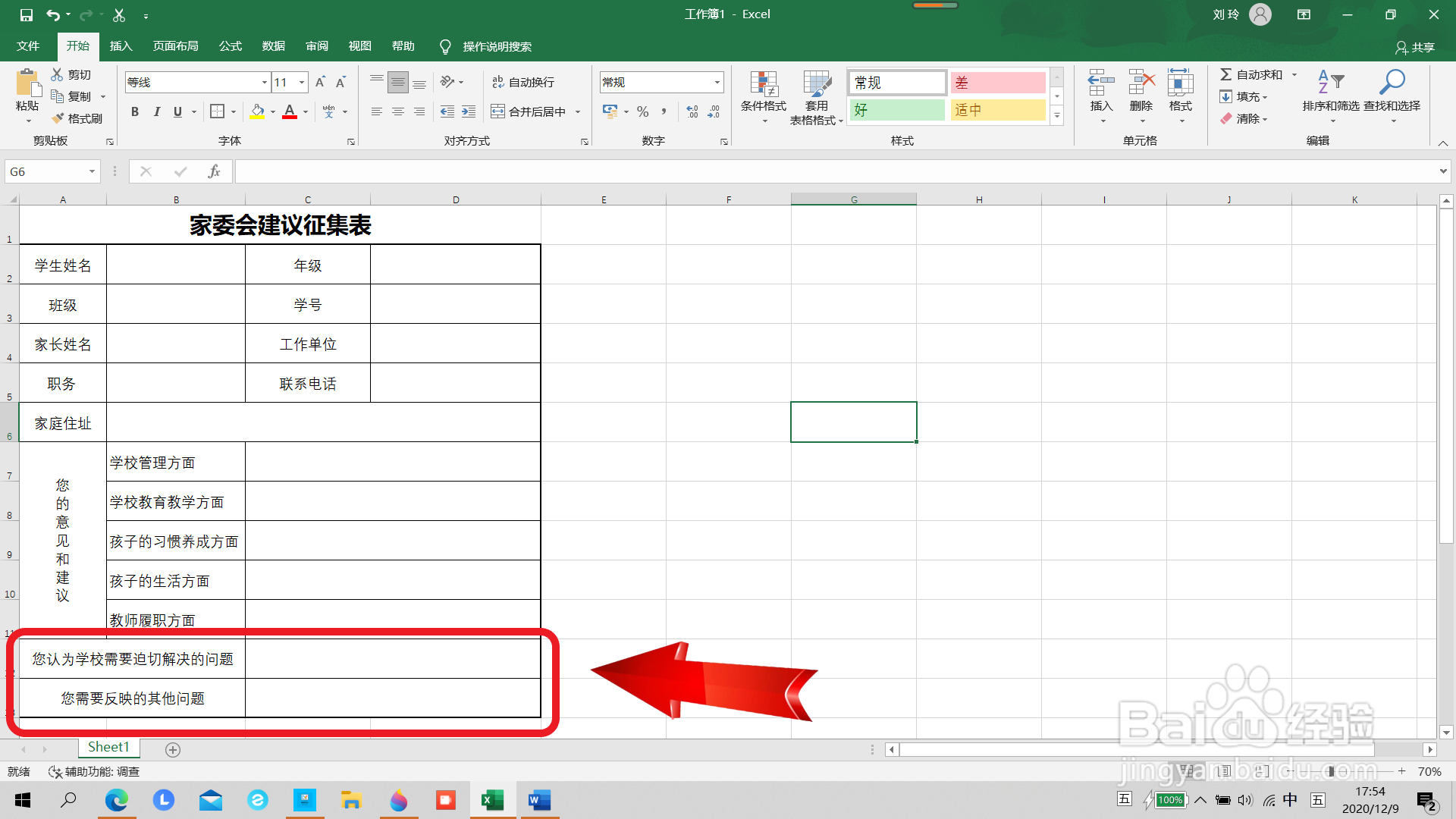Open the font name dropdown
The width and height of the screenshot is (1456, 819).
tap(263, 82)
